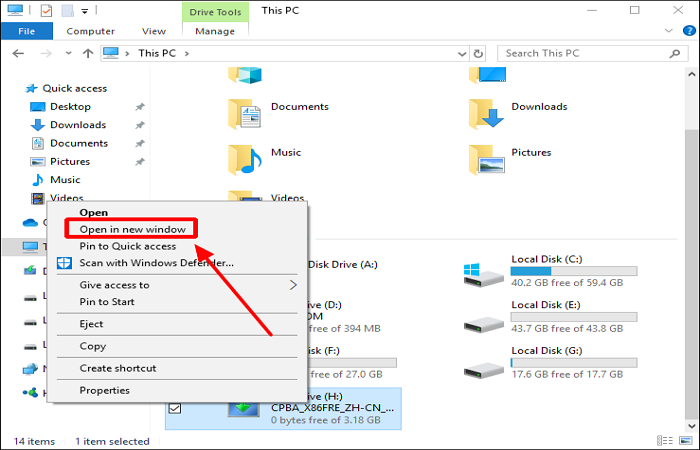Screen dimensions: 700x450
Task: Open the Documents folder icon in main pane
Action: click(x=245, y=114)
